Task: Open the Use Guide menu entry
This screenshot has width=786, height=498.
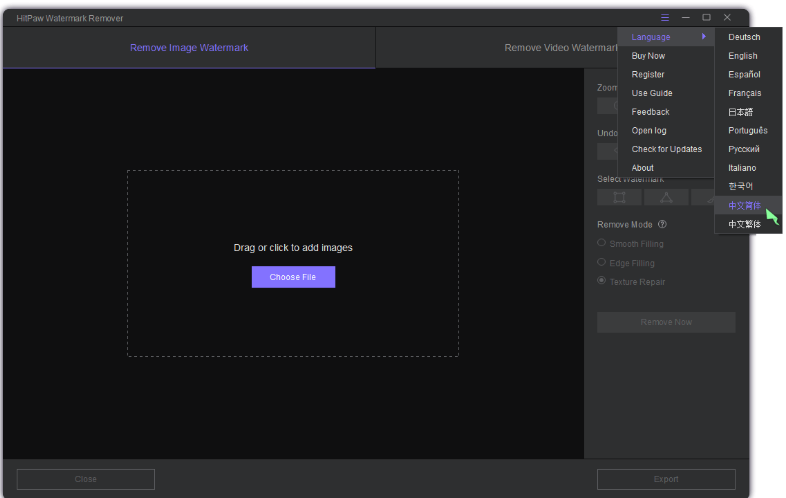Action: [652, 93]
